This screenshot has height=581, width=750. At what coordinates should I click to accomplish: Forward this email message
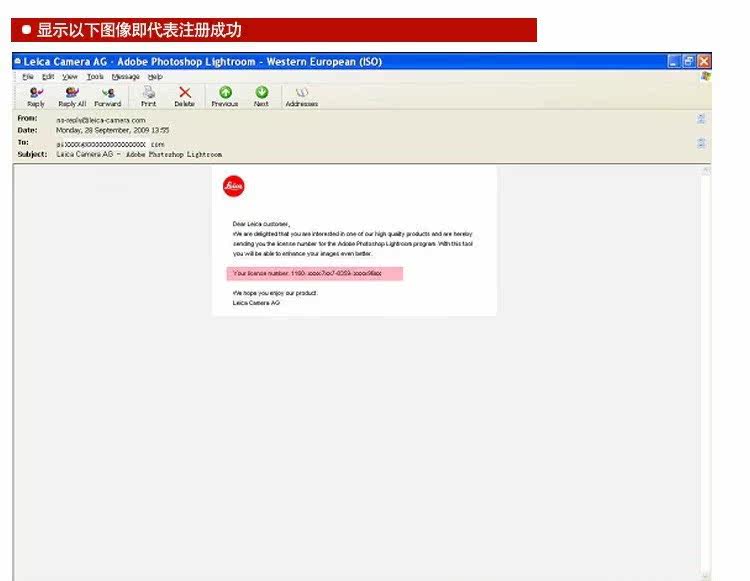(x=108, y=97)
